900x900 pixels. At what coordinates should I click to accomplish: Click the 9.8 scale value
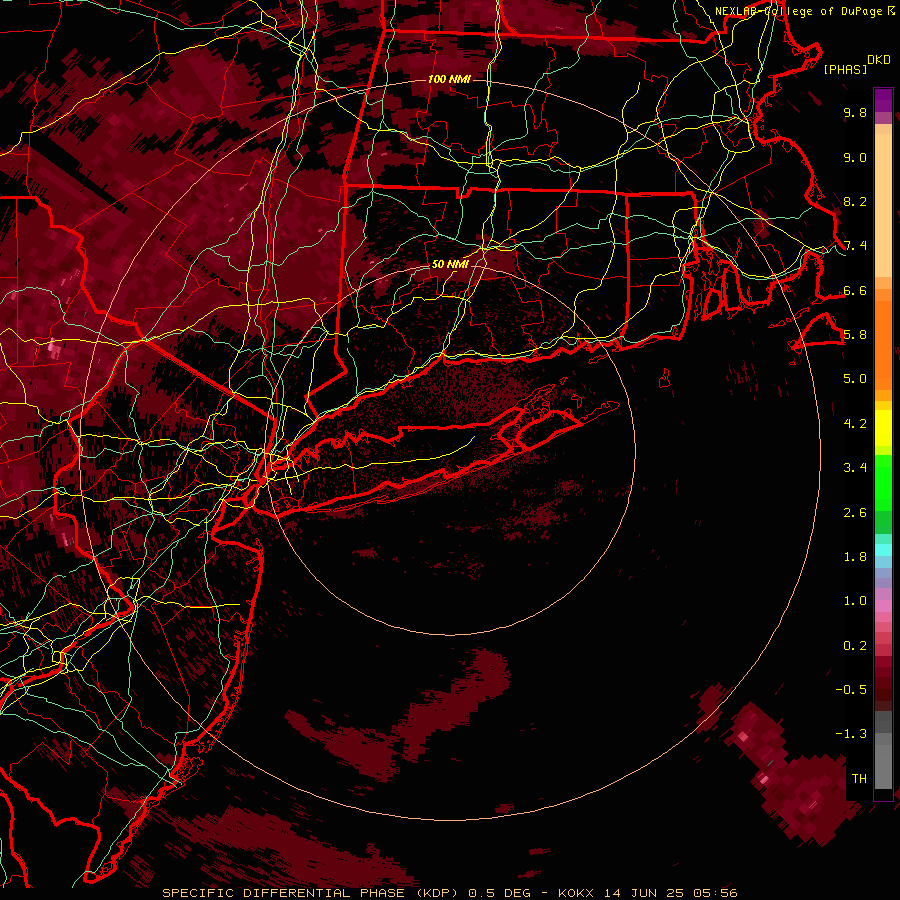855,112
